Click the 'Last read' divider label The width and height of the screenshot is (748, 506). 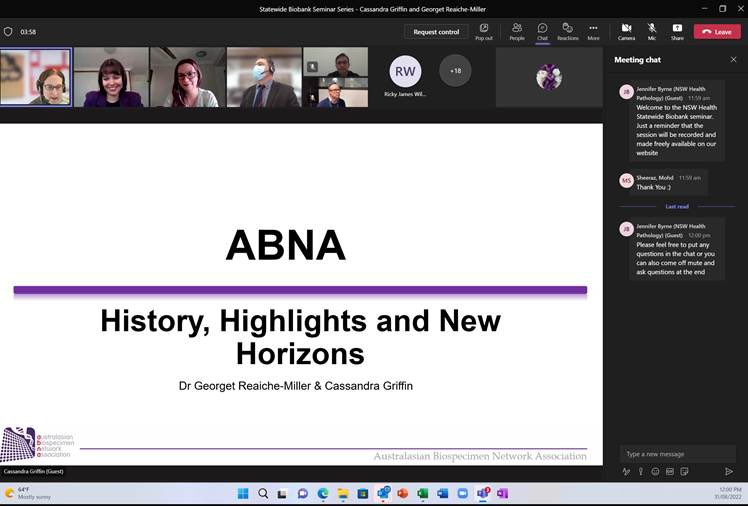coord(677,207)
